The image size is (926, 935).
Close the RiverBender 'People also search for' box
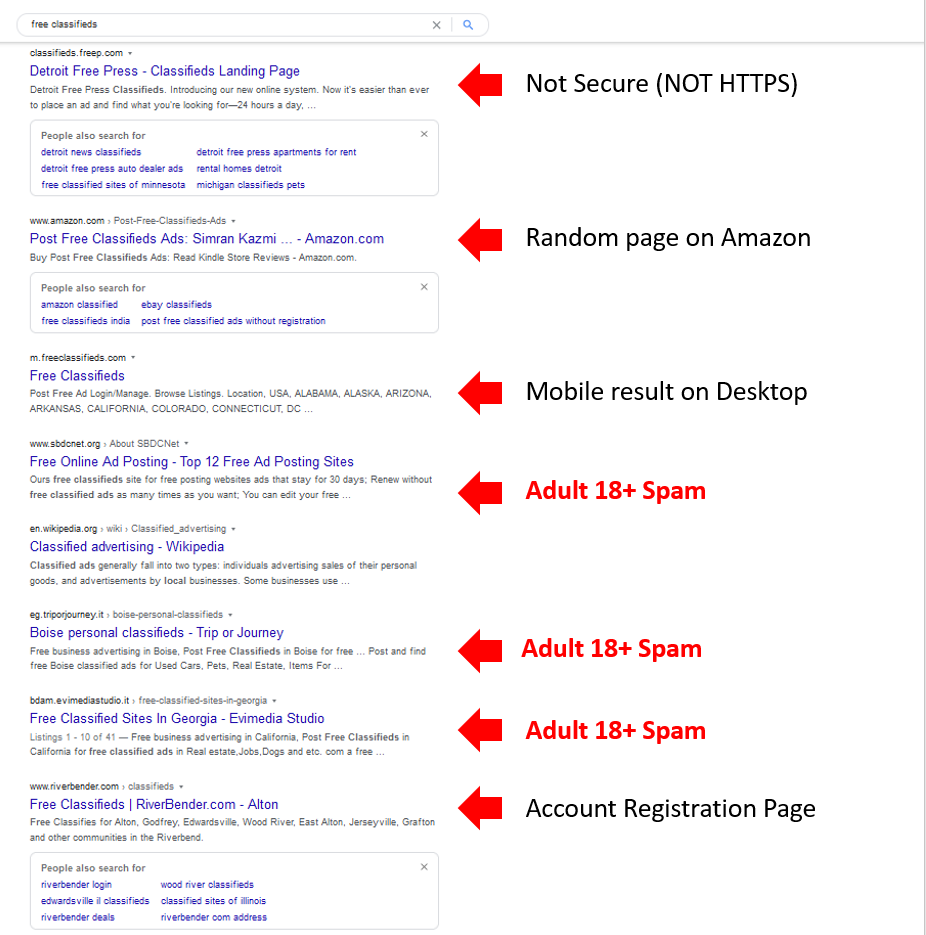pos(424,867)
